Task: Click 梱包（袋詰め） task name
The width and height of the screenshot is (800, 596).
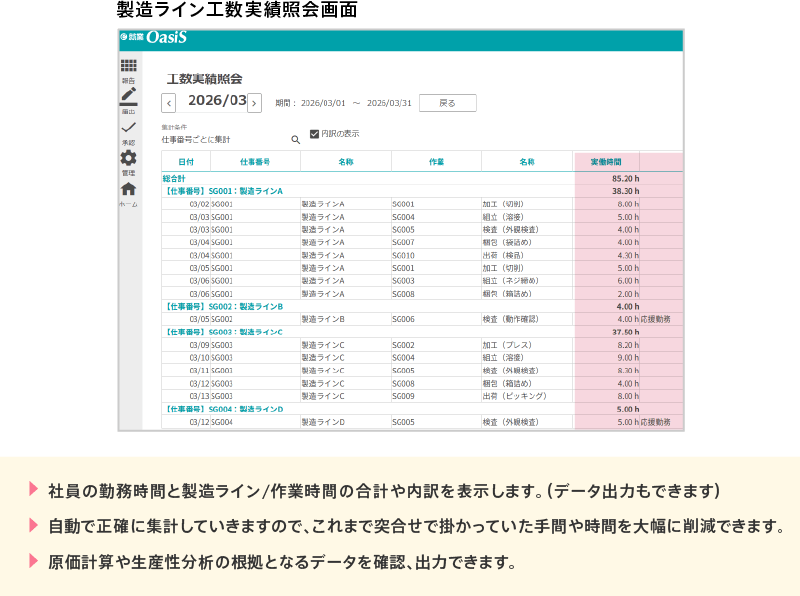Action: pyautogui.click(x=507, y=242)
